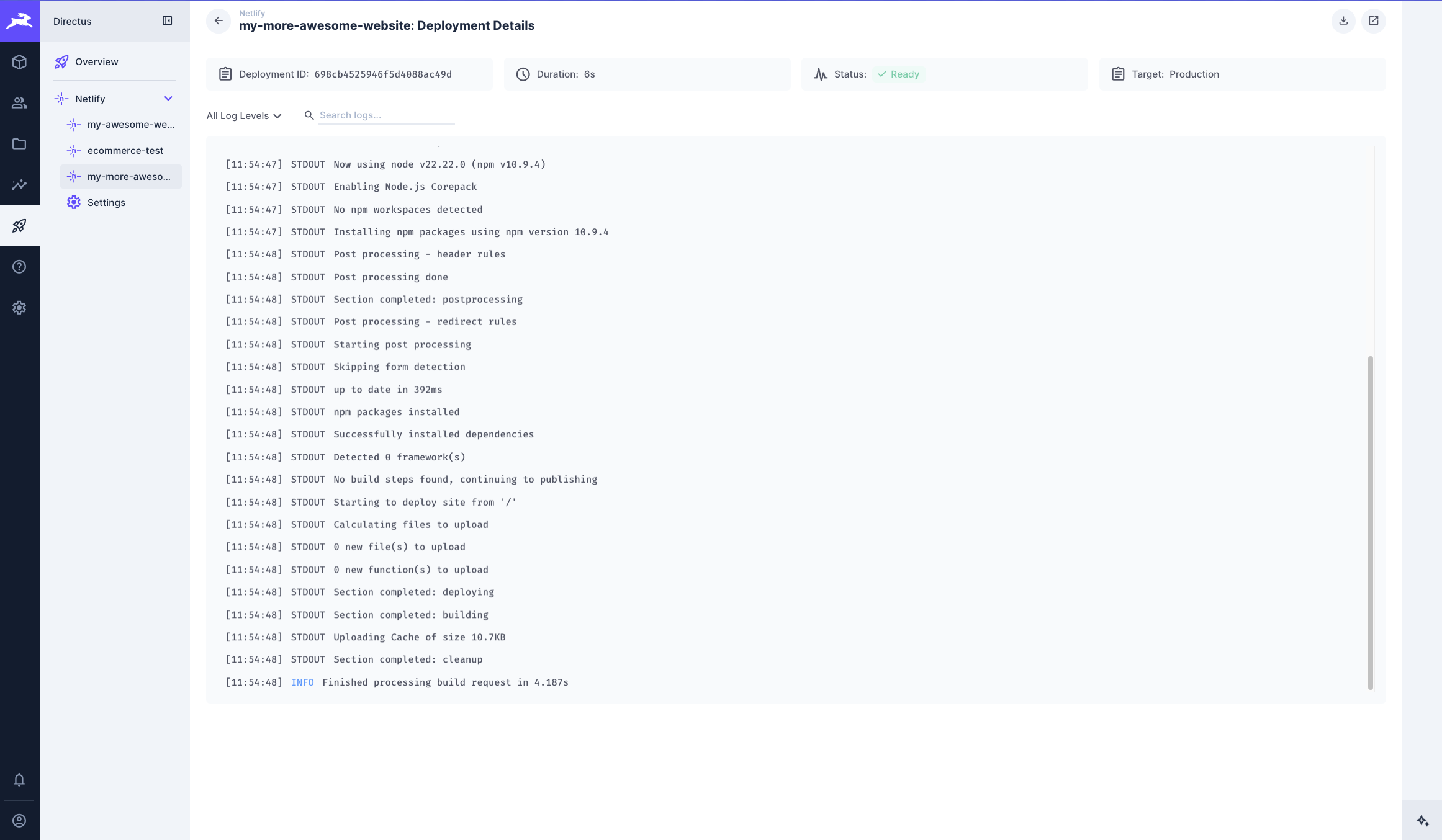
Task: Open the Content module box icon
Action: tap(19, 61)
